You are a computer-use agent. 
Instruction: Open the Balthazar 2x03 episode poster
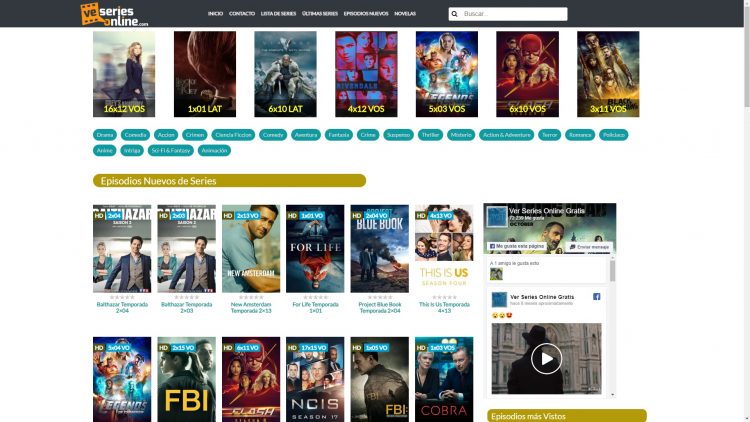pyautogui.click(x=187, y=249)
